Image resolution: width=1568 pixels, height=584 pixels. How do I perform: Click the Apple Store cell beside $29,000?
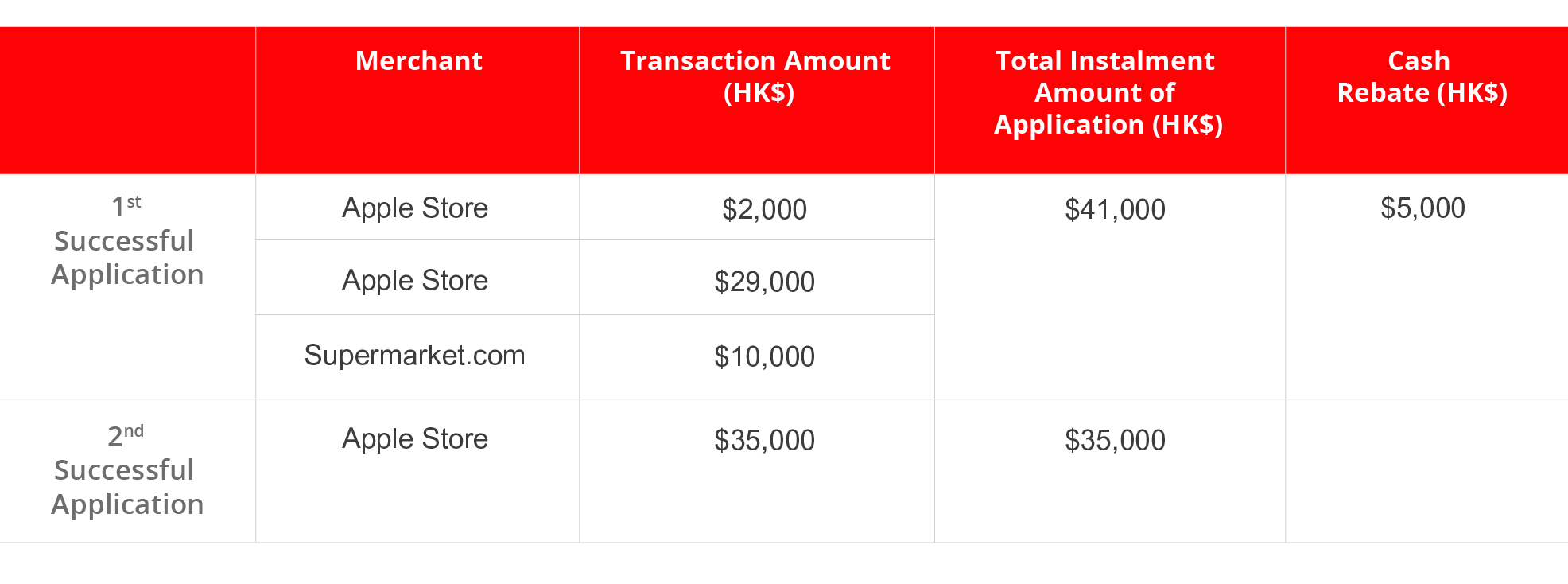415,281
